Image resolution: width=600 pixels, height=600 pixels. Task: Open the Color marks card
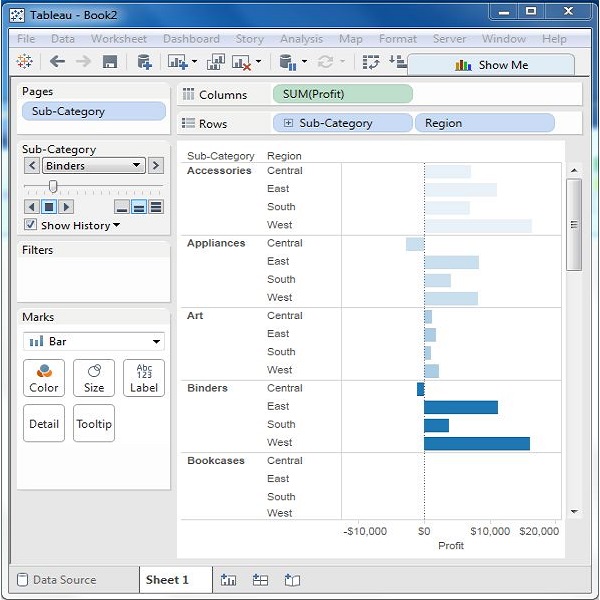coord(44,378)
